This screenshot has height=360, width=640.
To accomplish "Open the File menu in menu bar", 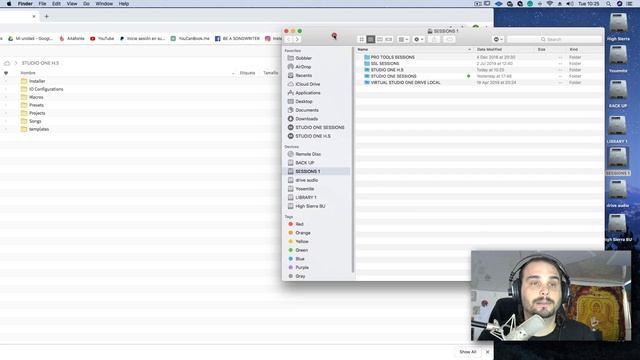I will click(x=42, y=4).
